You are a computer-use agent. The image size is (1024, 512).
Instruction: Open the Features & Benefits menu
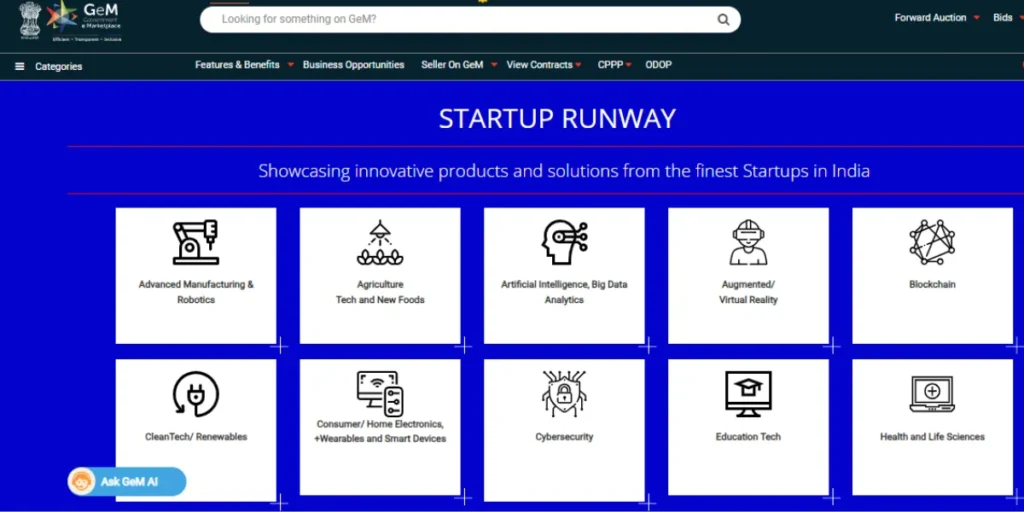point(237,65)
